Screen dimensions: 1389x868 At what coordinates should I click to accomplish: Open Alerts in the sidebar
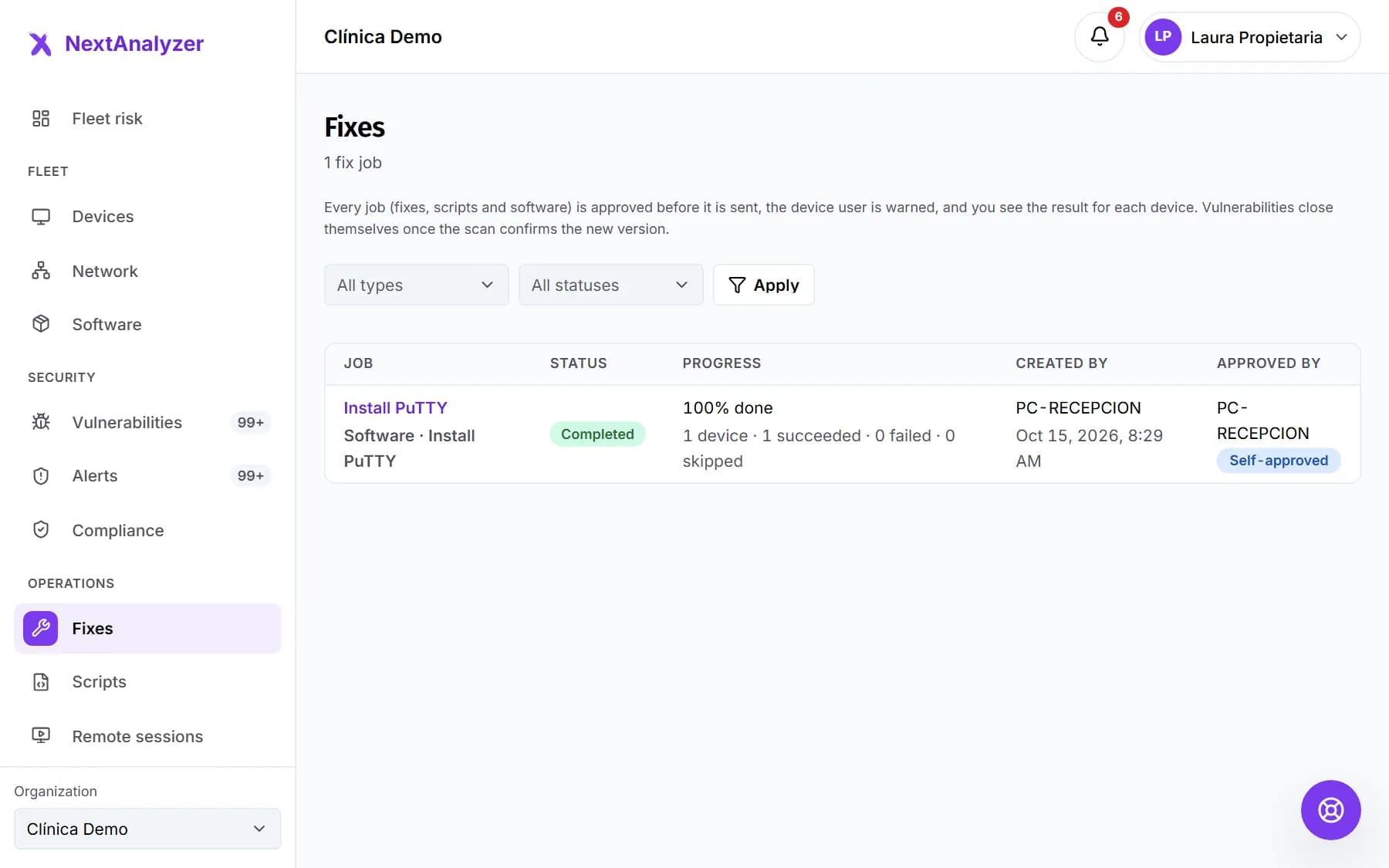point(147,476)
